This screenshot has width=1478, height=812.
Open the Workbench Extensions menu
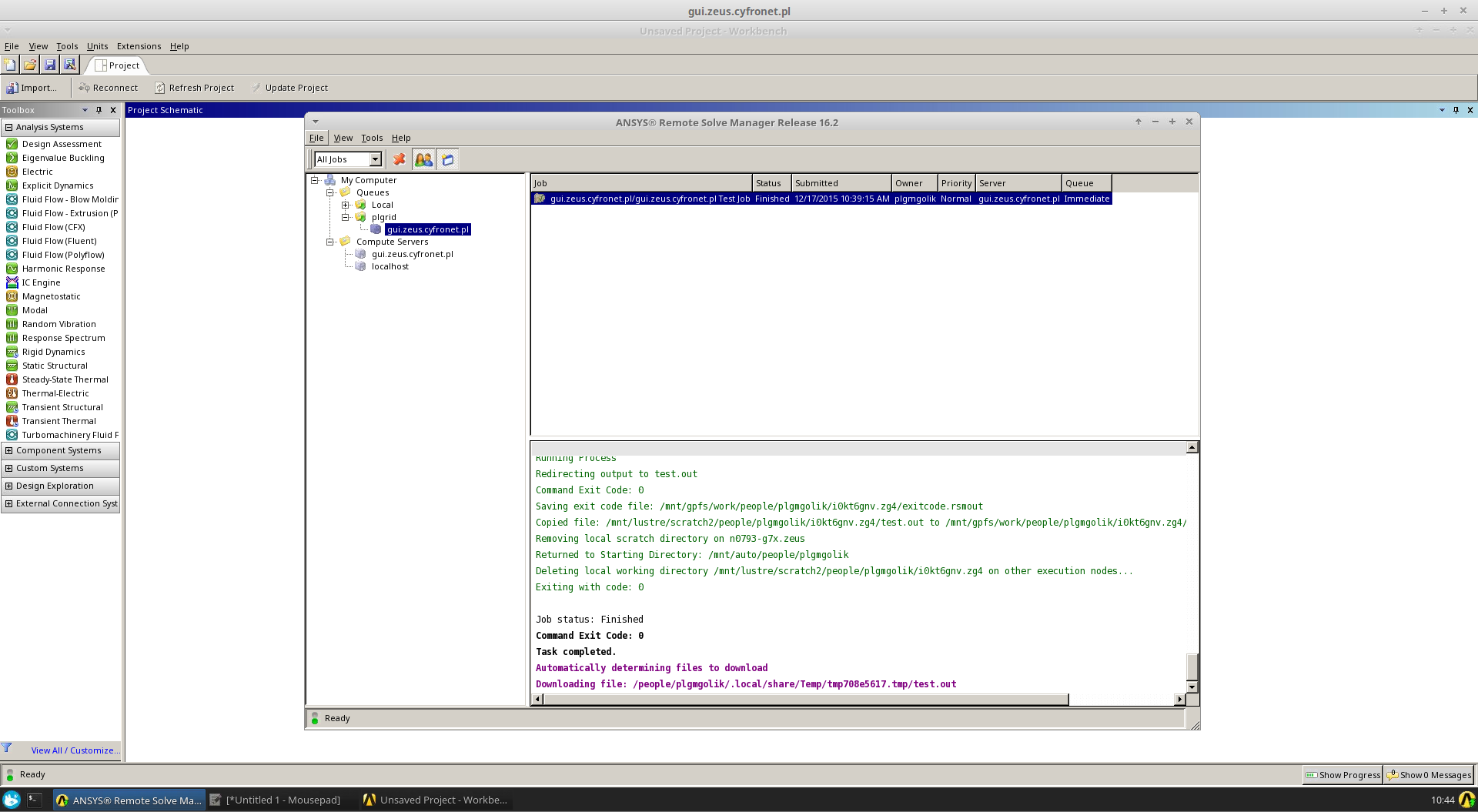[139, 46]
